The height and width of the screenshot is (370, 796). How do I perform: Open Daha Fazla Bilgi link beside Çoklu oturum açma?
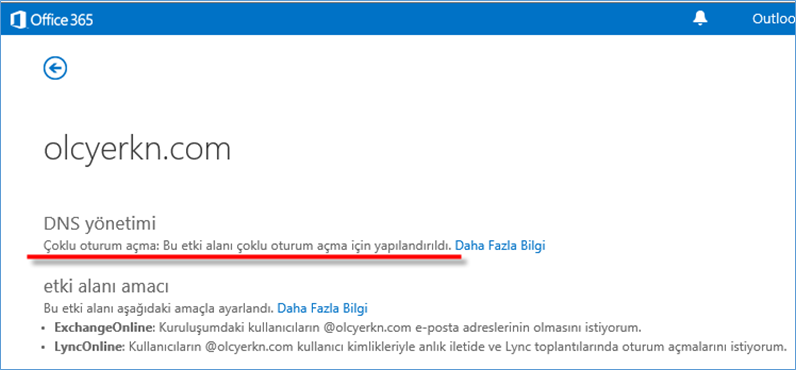point(500,246)
